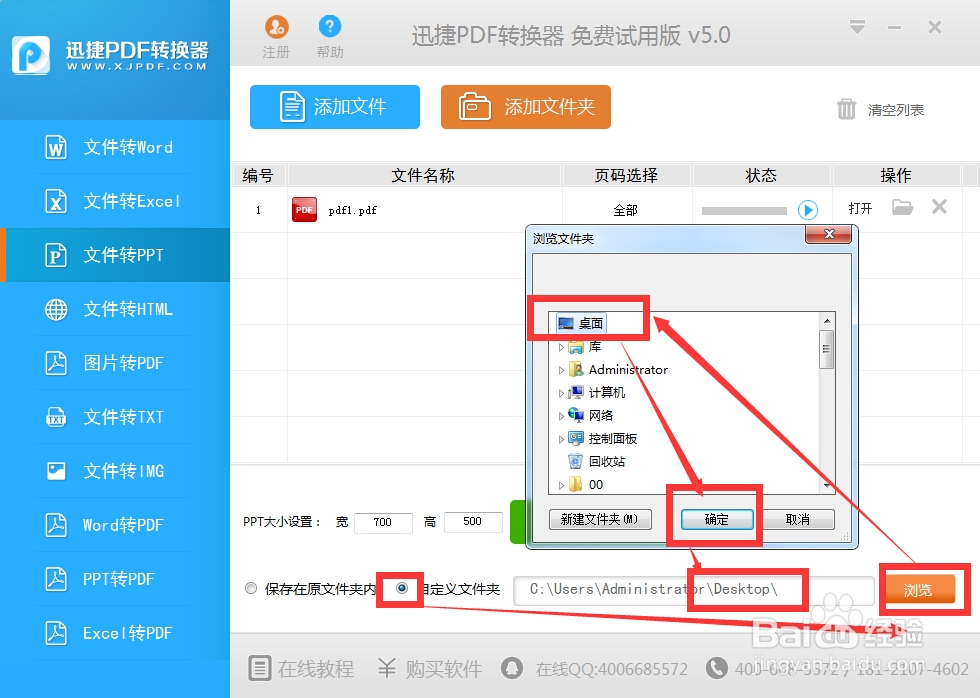The height and width of the screenshot is (698, 980).
Task: Click the 清空列表 trash icon
Action: [845, 112]
